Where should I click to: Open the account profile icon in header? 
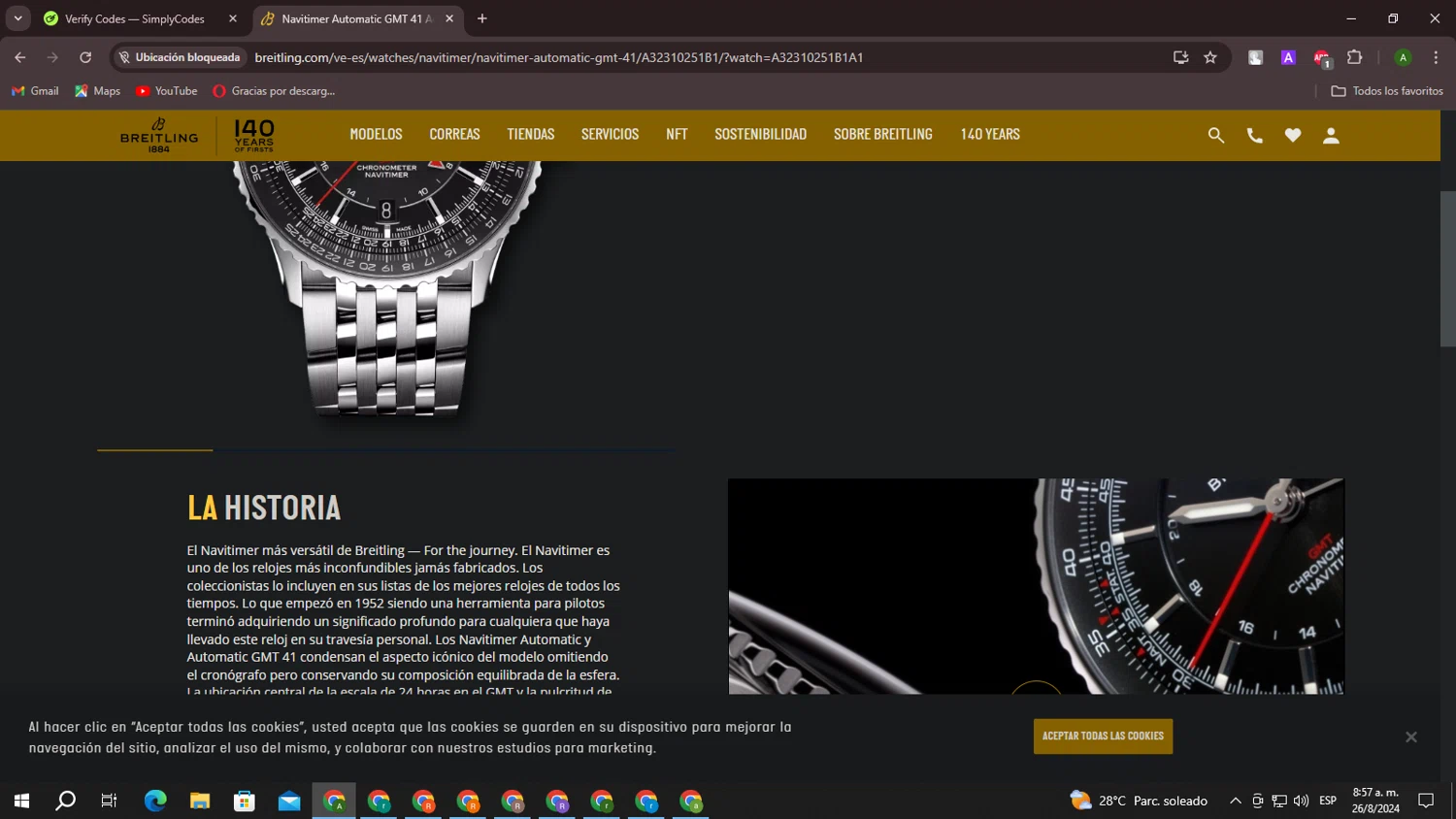click(1331, 136)
